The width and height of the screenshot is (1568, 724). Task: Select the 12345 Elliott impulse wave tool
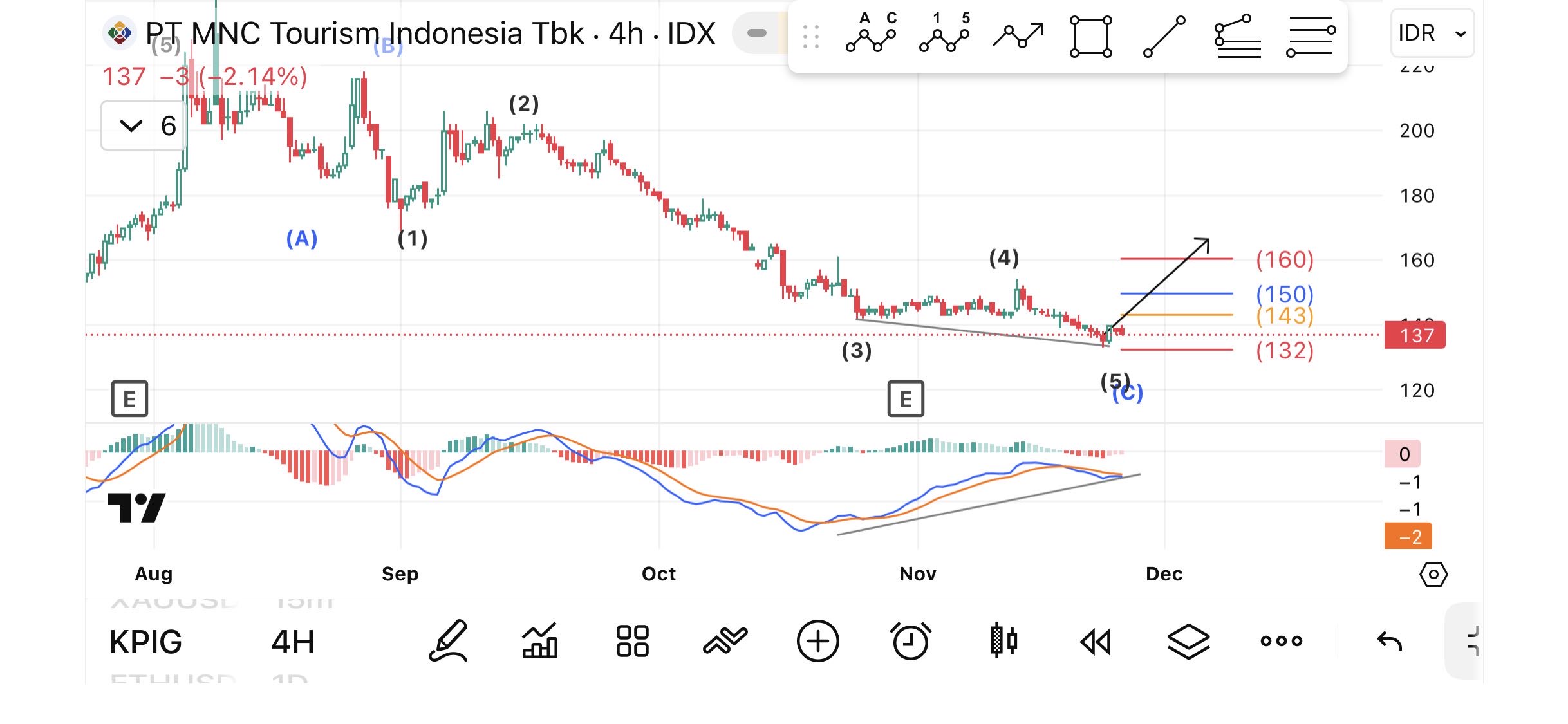coord(944,35)
